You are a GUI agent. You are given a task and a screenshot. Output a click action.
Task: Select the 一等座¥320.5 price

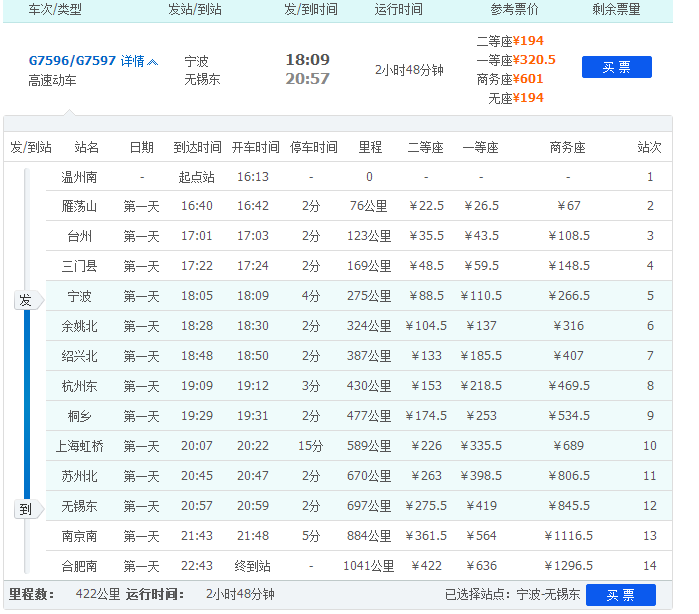516,60
